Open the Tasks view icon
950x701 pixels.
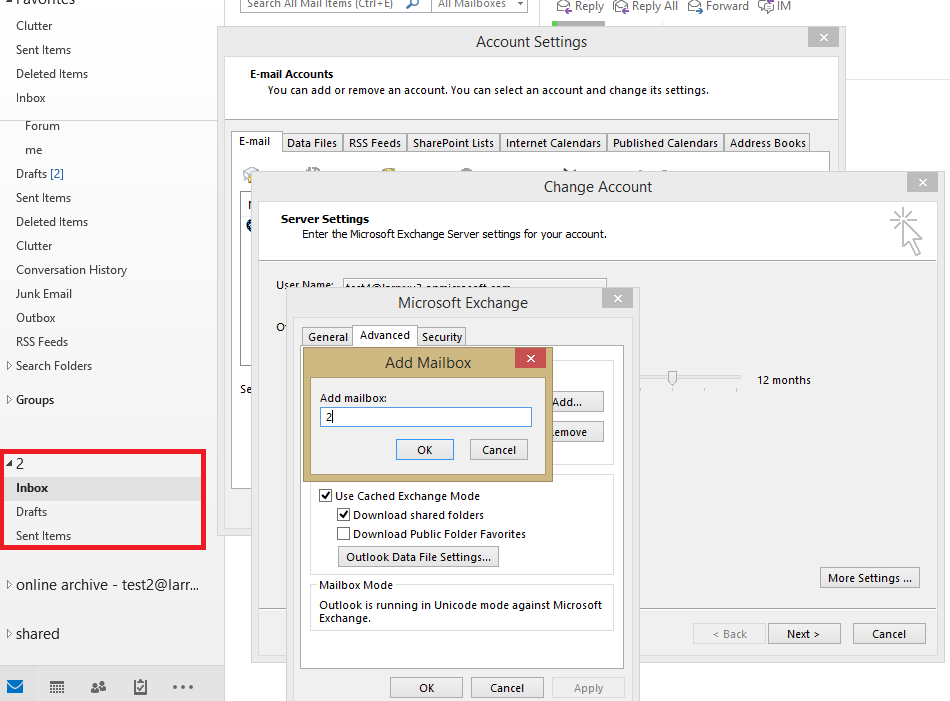point(140,686)
